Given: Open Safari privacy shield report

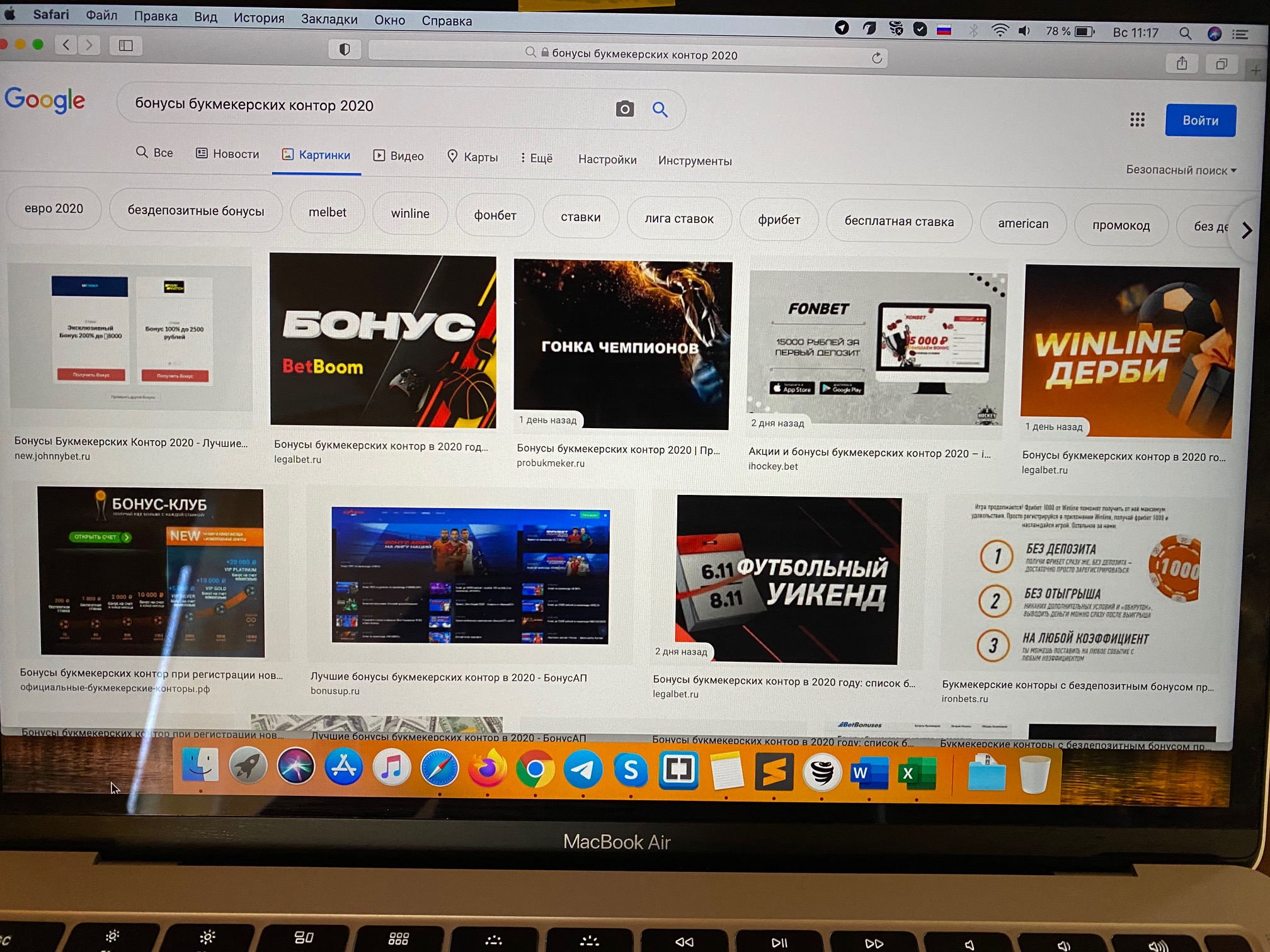Looking at the screenshot, I should (345, 49).
